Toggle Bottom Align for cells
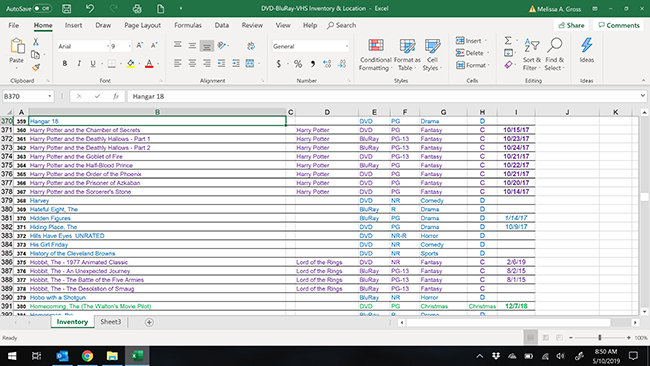The width and height of the screenshot is (650, 366). pos(207,46)
